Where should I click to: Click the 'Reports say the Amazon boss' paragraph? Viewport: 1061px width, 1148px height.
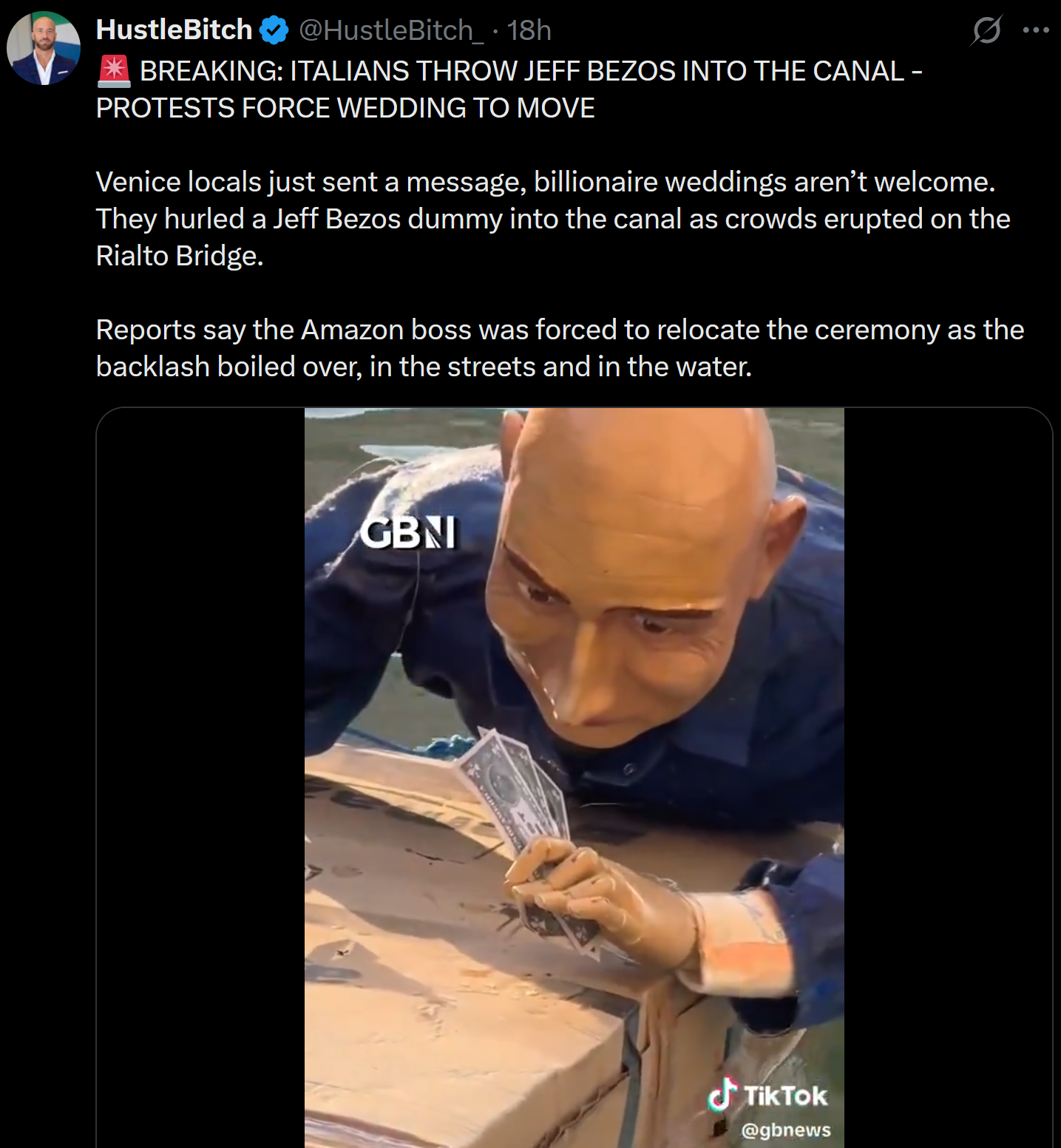tap(560, 348)
